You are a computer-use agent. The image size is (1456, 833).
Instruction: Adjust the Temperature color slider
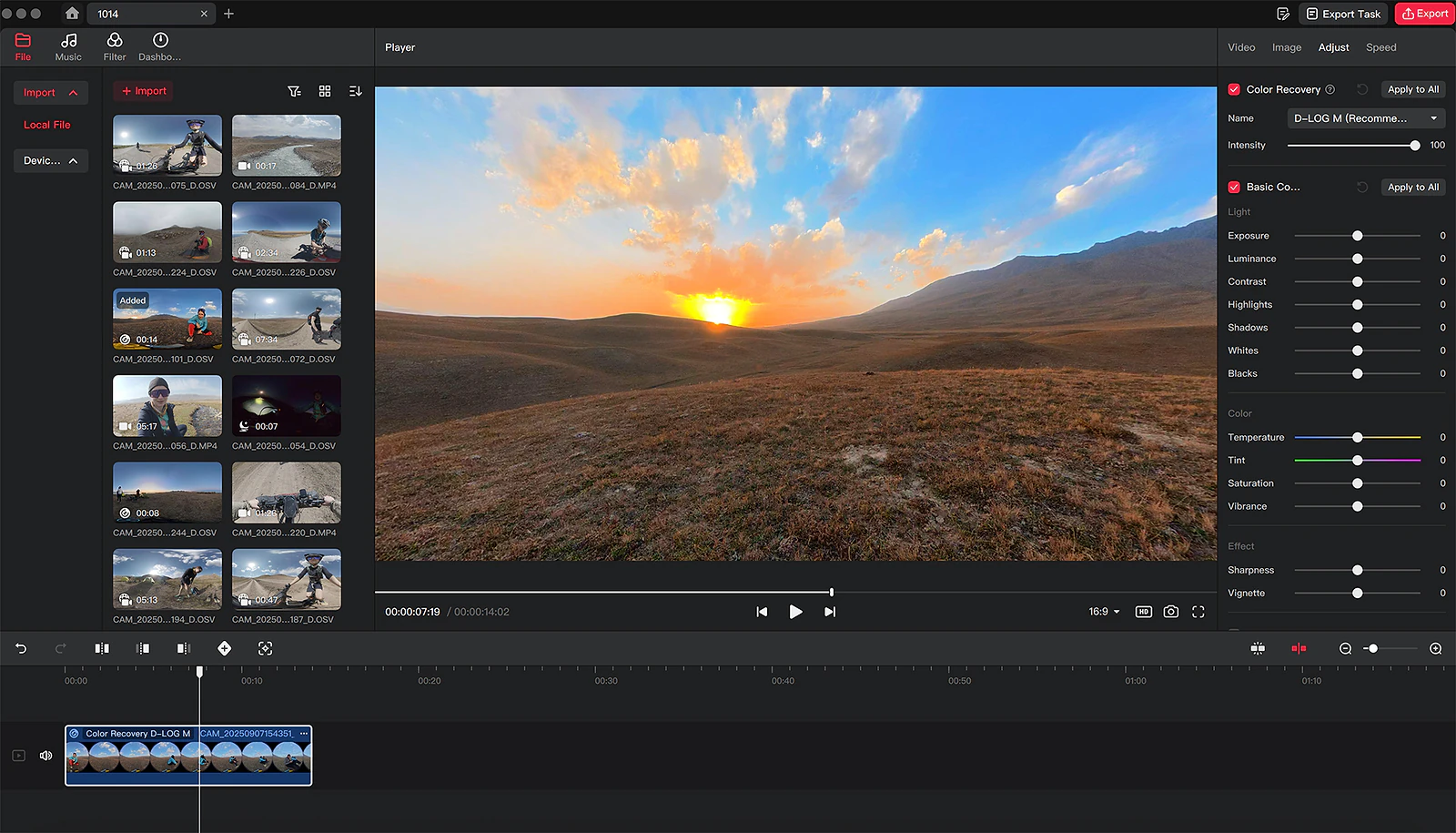pos(1357,437)
